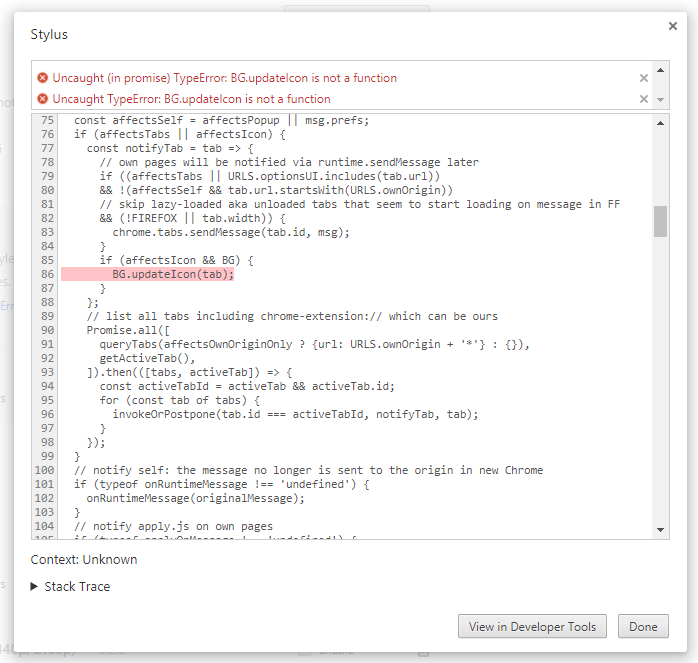
Task: Click line 'const affectsSelf = affectsPopup'
Action: tap(221, 120)
